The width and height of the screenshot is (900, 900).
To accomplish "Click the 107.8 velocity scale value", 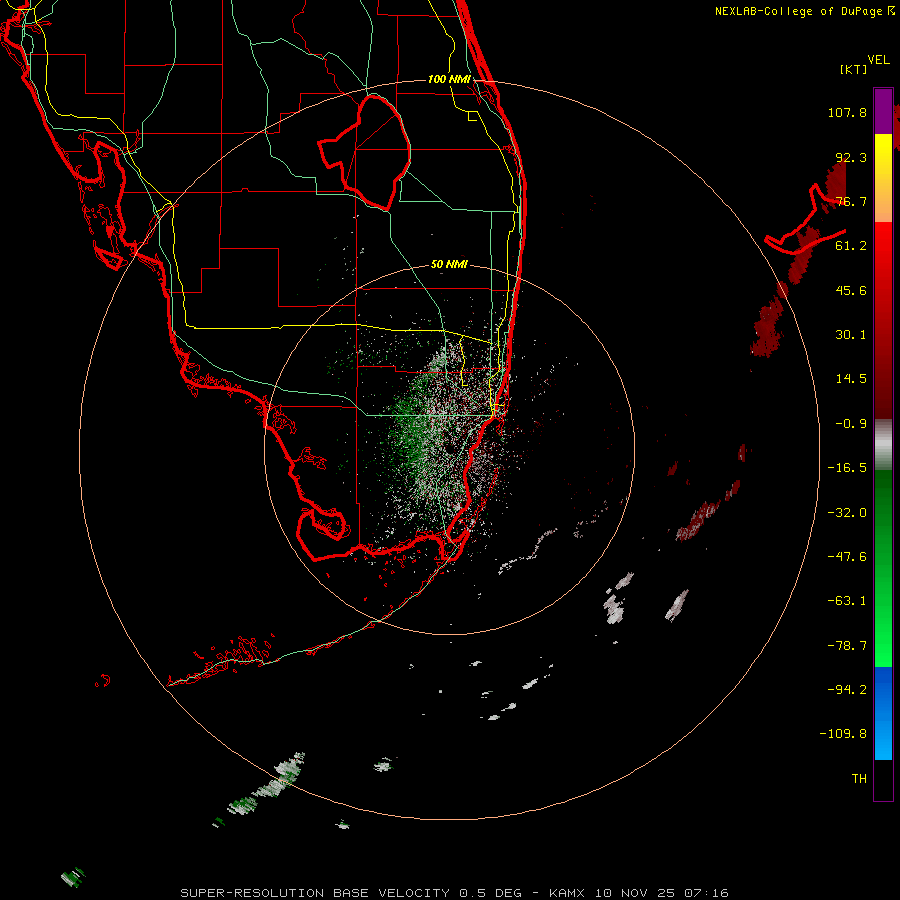I will (847, 112).
